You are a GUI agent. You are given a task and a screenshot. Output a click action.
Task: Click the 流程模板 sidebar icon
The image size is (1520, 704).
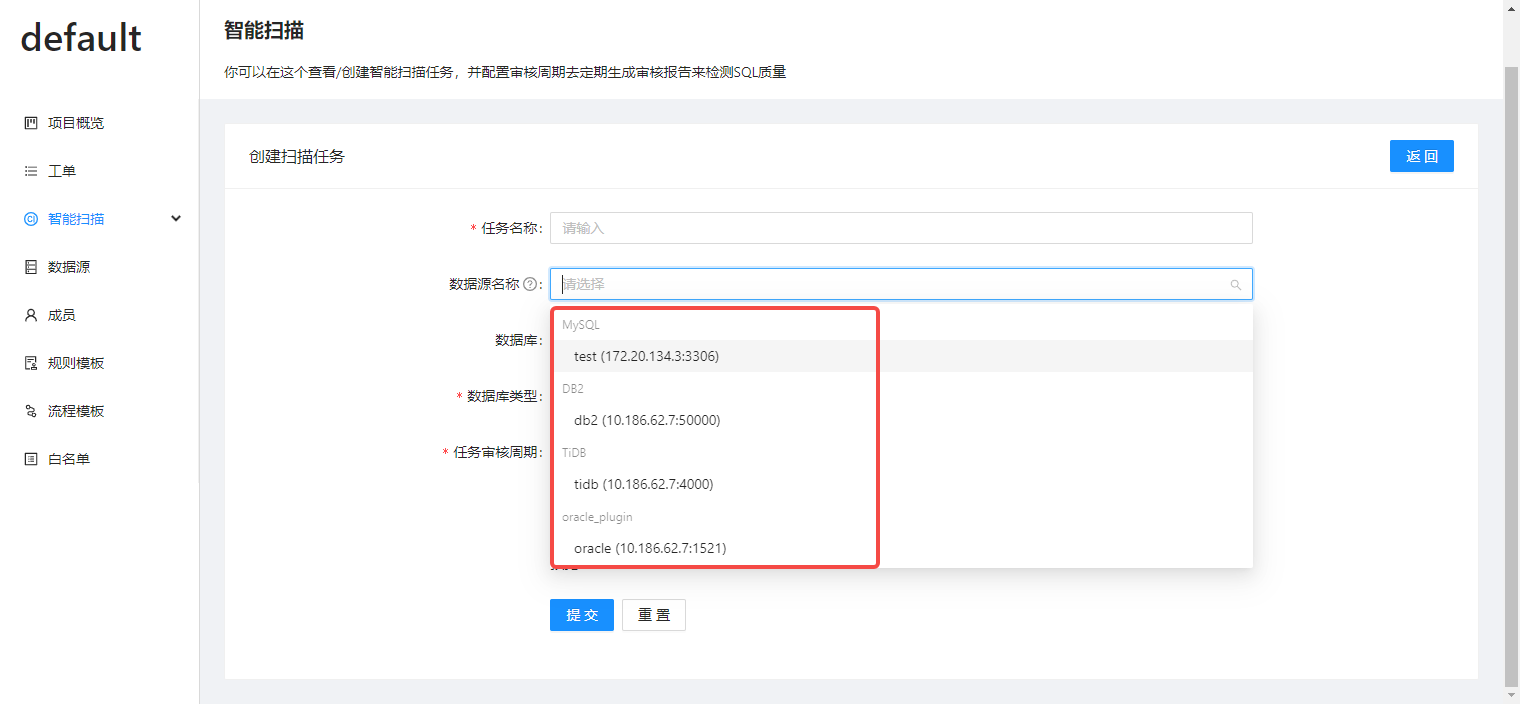pos(31,411)
